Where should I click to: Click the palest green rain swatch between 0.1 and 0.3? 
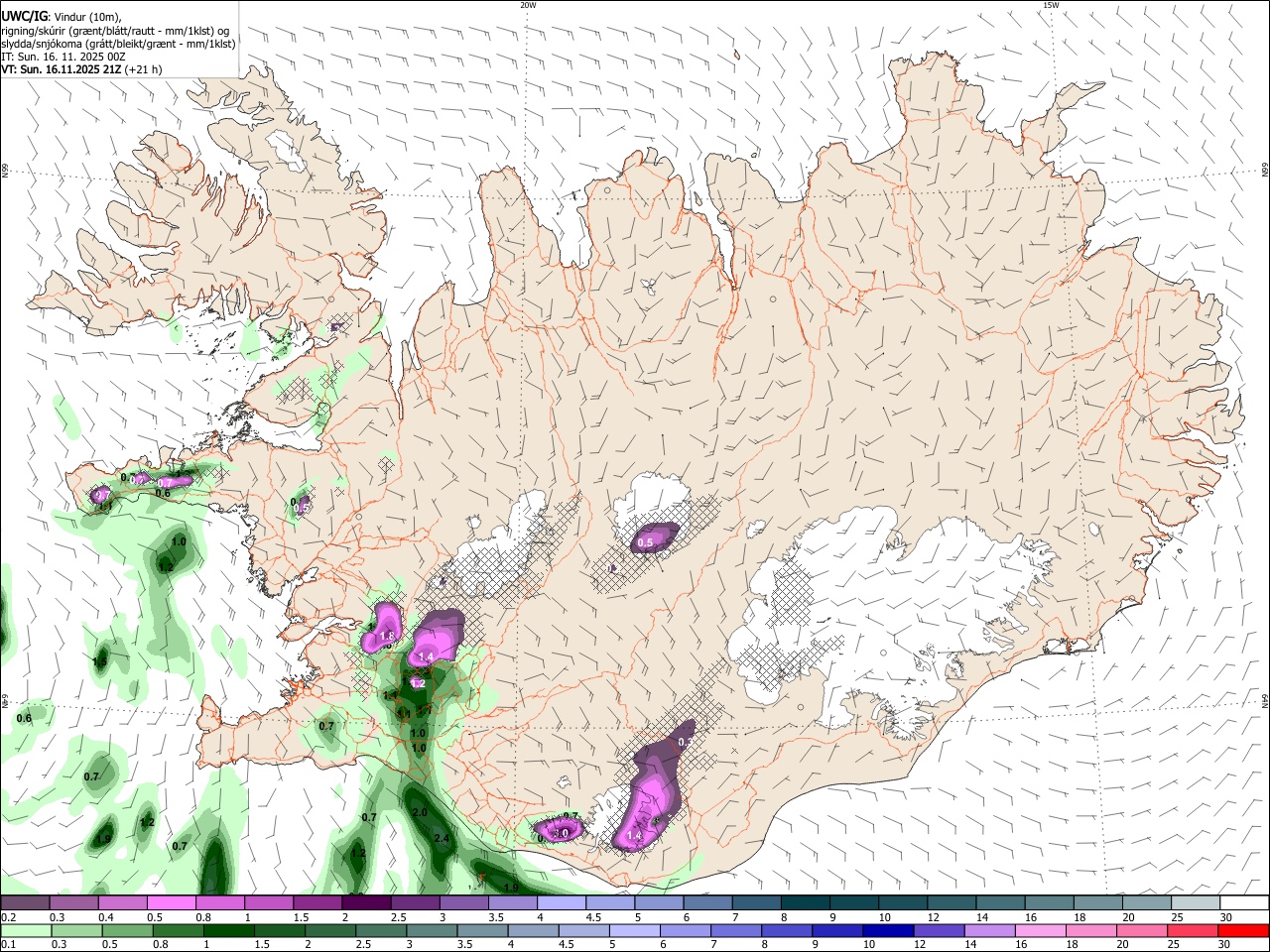pyautogui.click(x=26, y=931)
